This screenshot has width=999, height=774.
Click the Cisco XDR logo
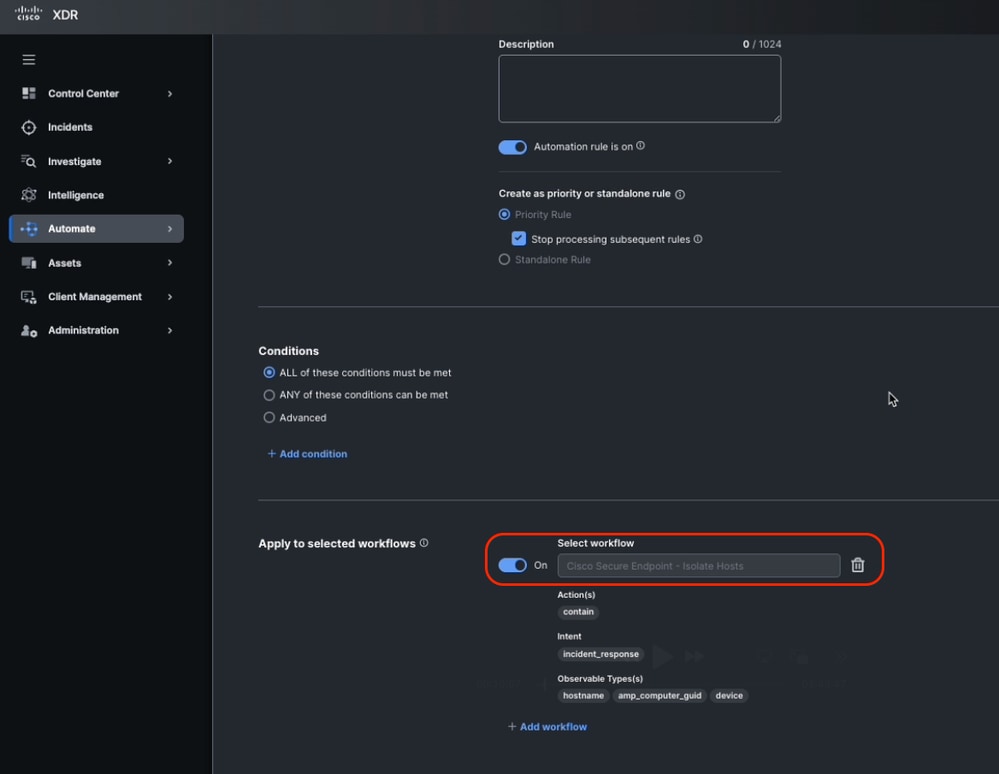point(28,13)
